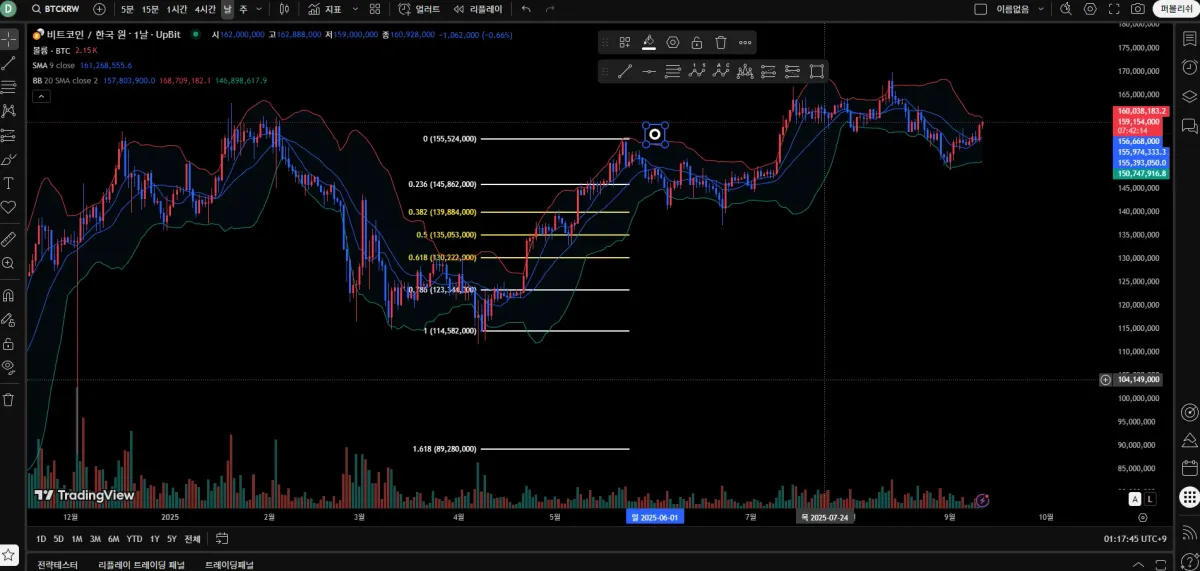Toggle fullscreen mode
This screenshot has width=1200, height=571.
pyautogui.click(x=1114, y=9)
